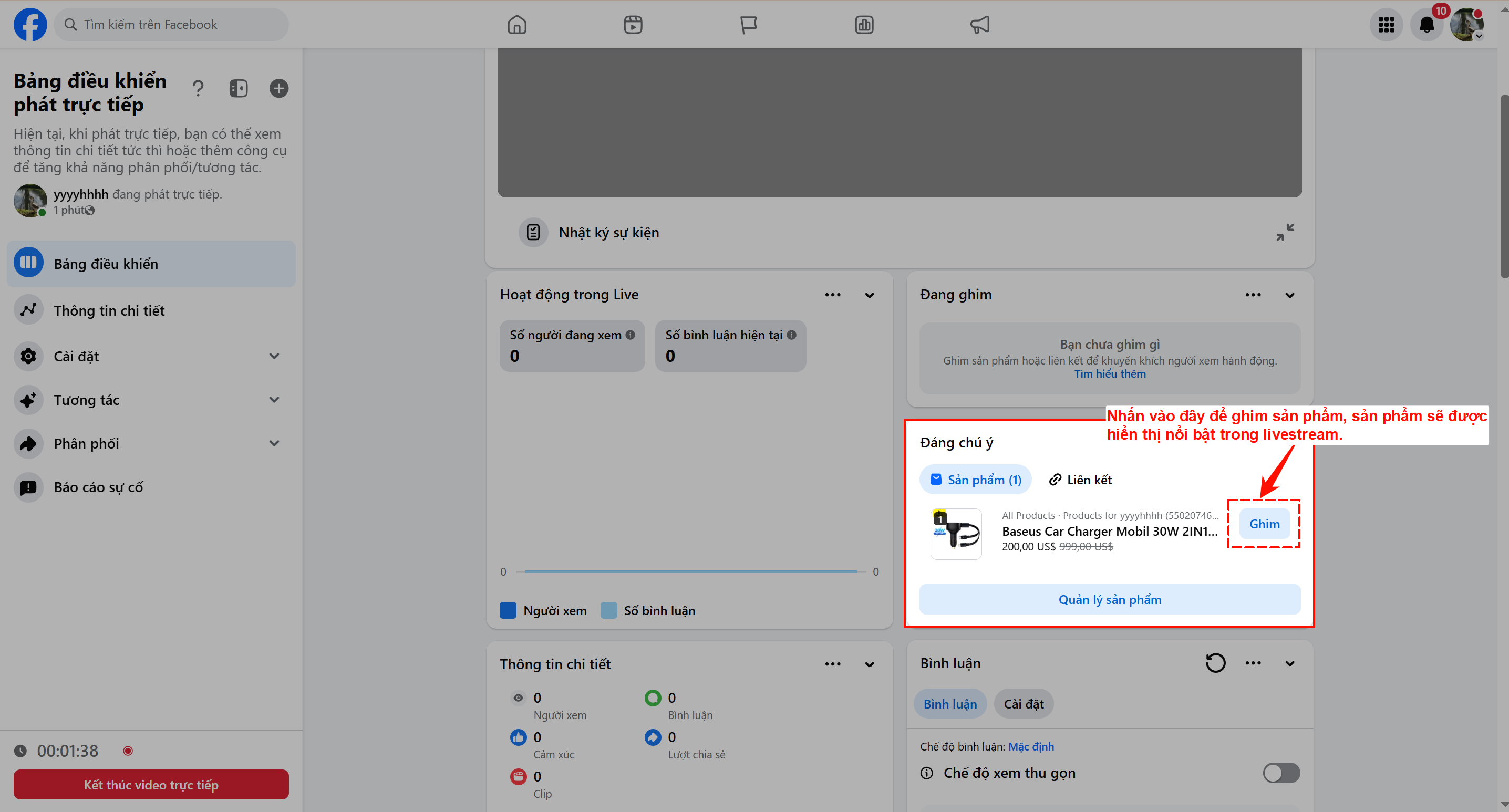This screenshot has width=1509, height=812.
Task: Refresh comments with the reload icon
Action: coord(1215,663)
